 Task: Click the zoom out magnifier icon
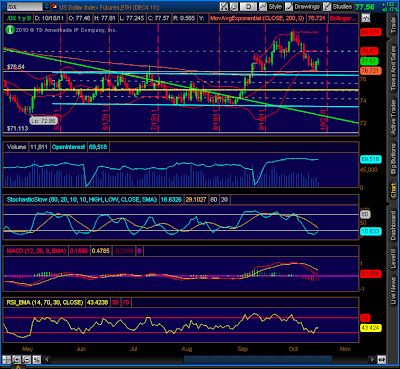(27, 360)
